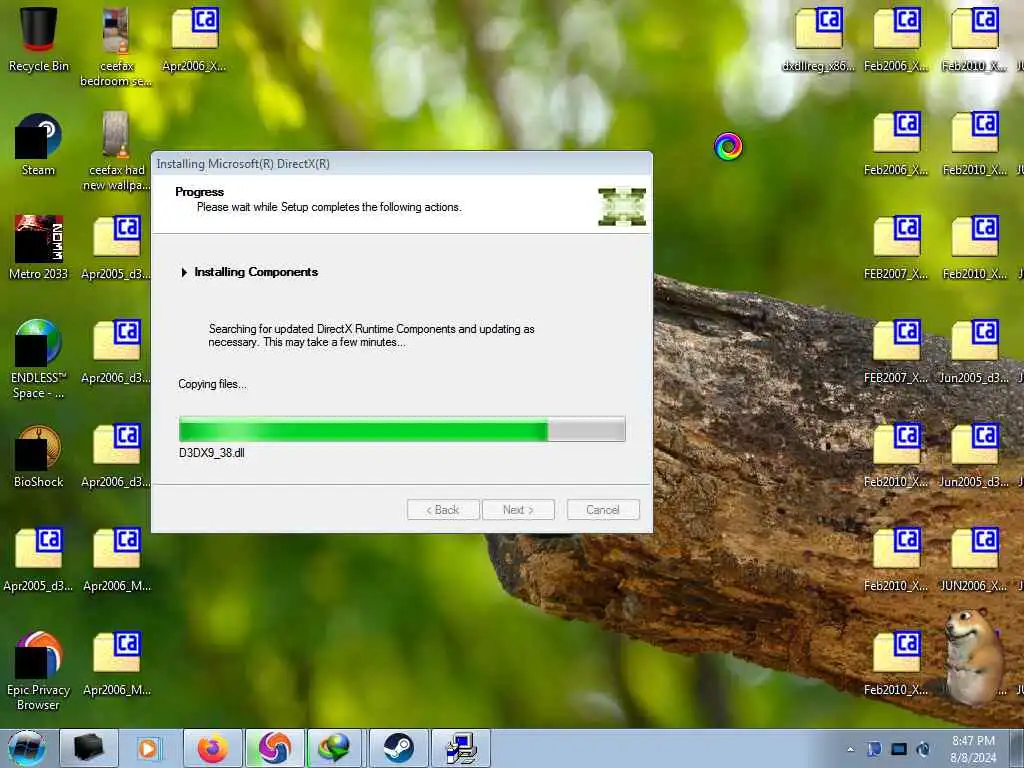Click the Cancel button in DirectX setup

coord(603,509)
